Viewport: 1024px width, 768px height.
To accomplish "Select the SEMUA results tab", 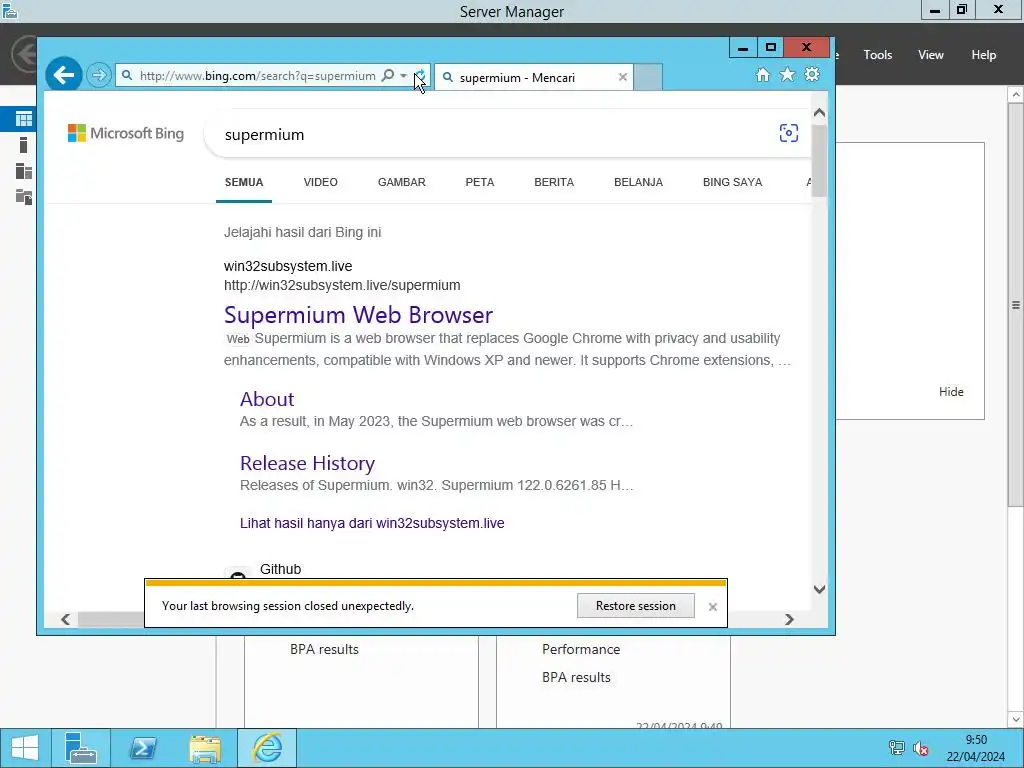I will coord(244,182).
